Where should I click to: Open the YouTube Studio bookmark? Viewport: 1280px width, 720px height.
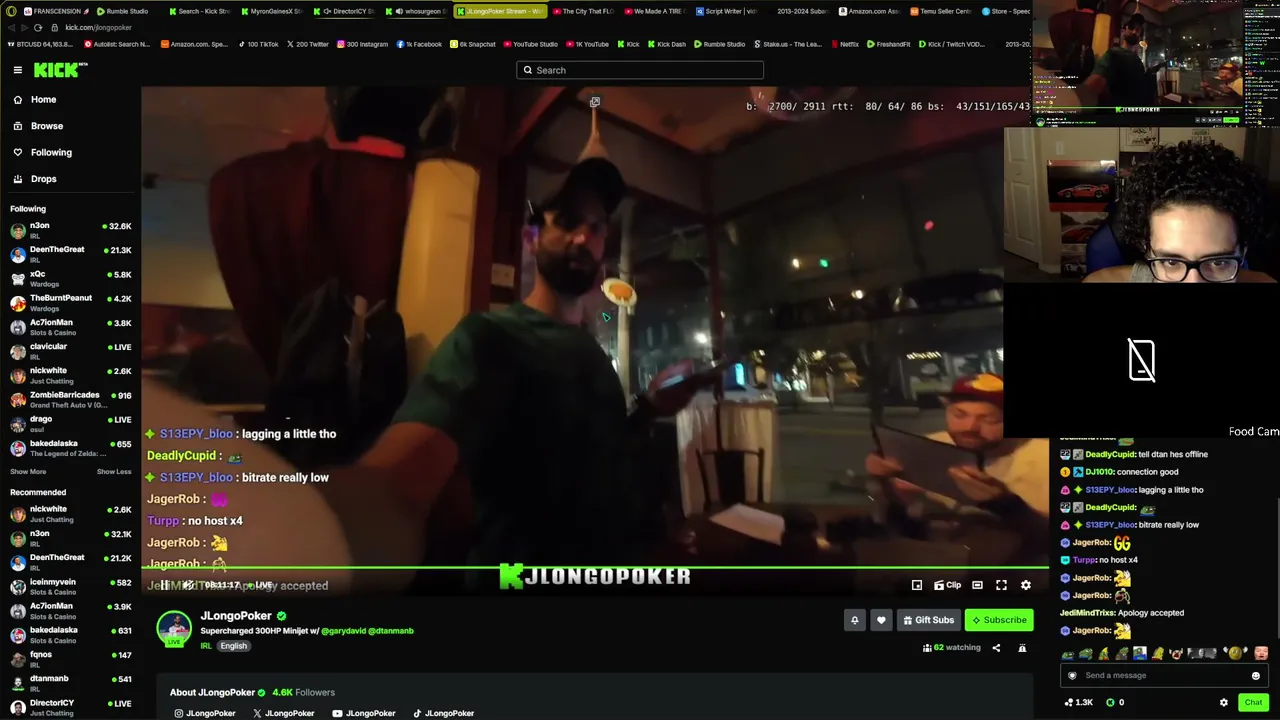click(x=530, y=44)
